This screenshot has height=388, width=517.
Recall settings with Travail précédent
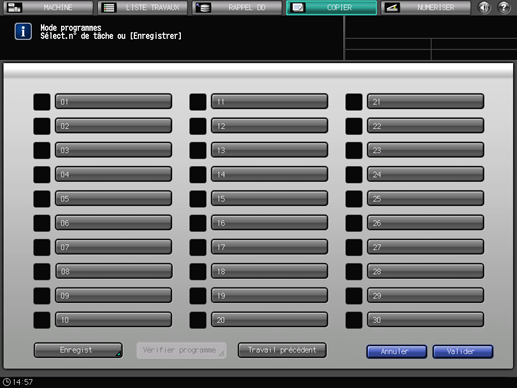tap(282, 350)
